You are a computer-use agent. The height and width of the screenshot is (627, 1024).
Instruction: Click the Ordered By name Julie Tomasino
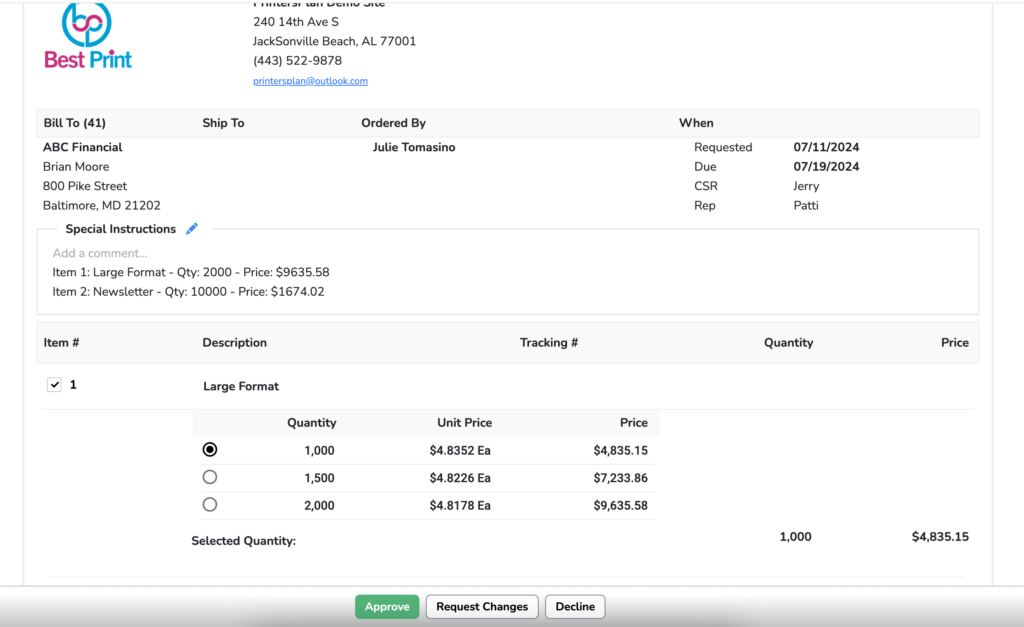coord(413,147)
